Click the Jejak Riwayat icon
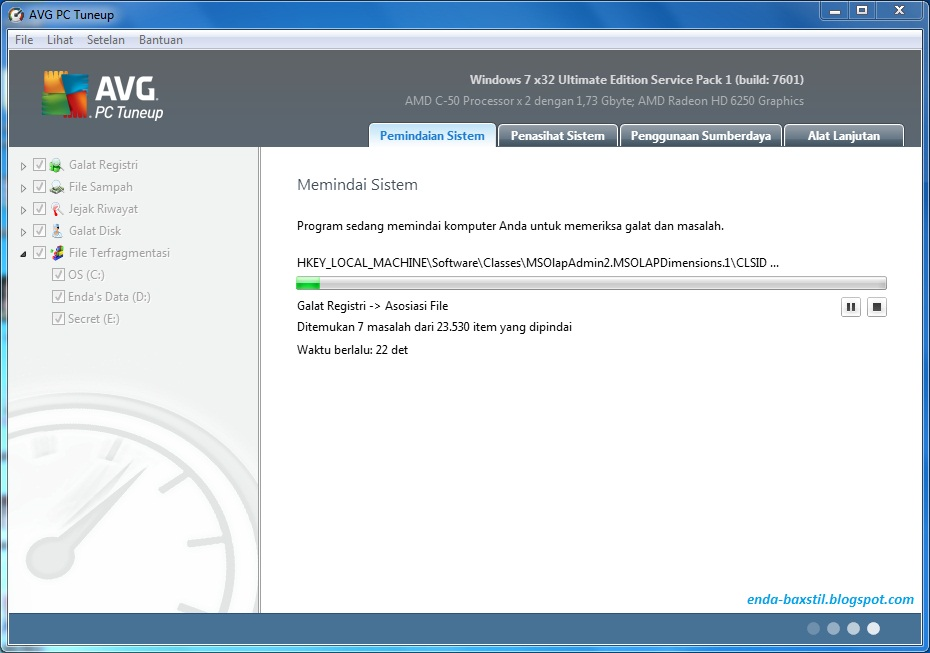 tap(57, 209)
